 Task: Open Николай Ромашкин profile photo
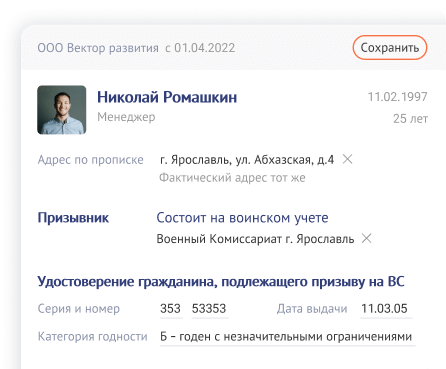62,110
